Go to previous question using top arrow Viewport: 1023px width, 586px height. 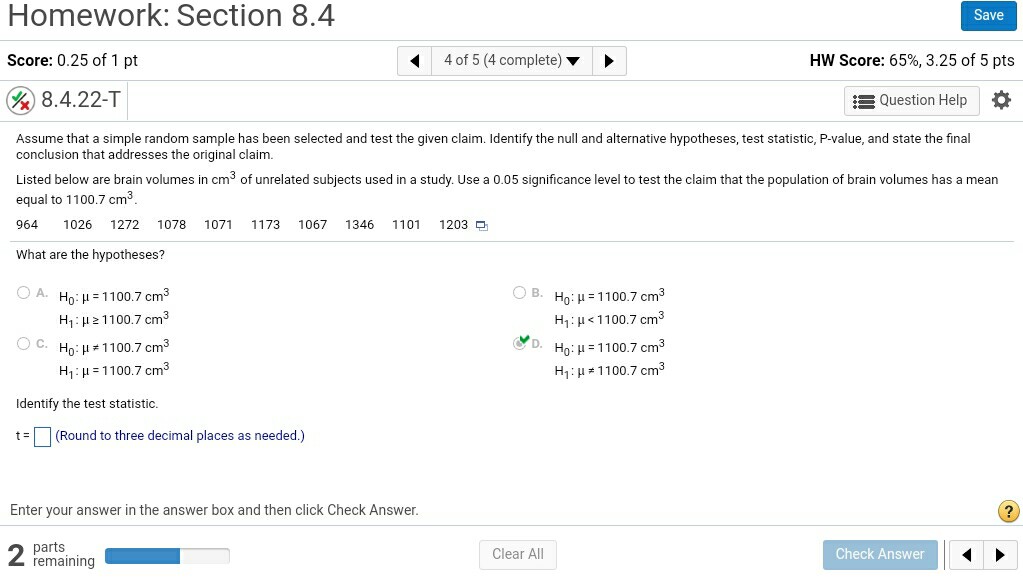415,61
